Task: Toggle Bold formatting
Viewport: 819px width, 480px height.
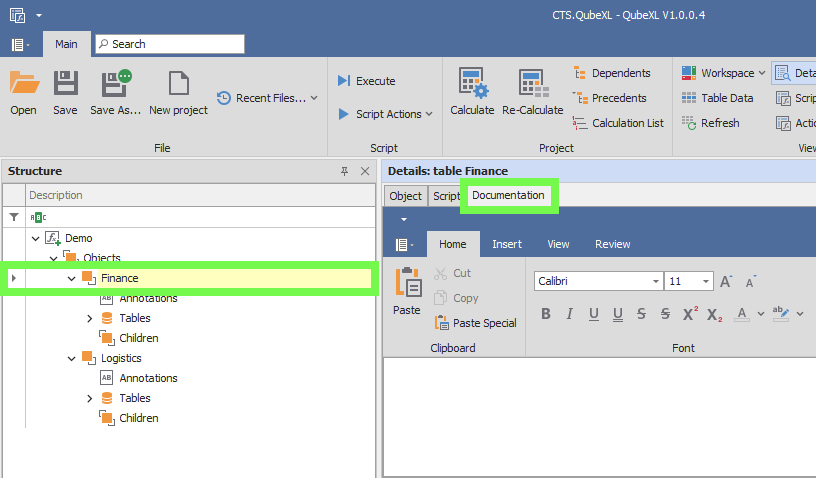Action: 546,314
